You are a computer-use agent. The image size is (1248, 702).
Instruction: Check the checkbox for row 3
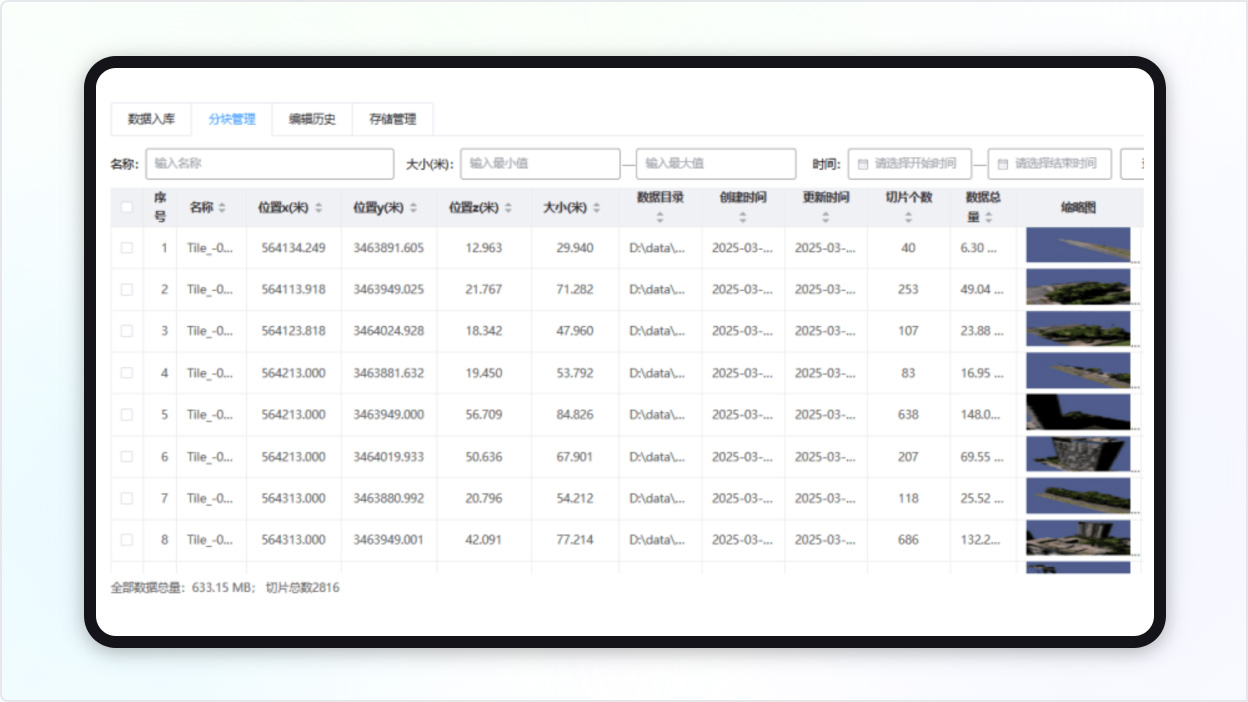(x=127, y=331)
